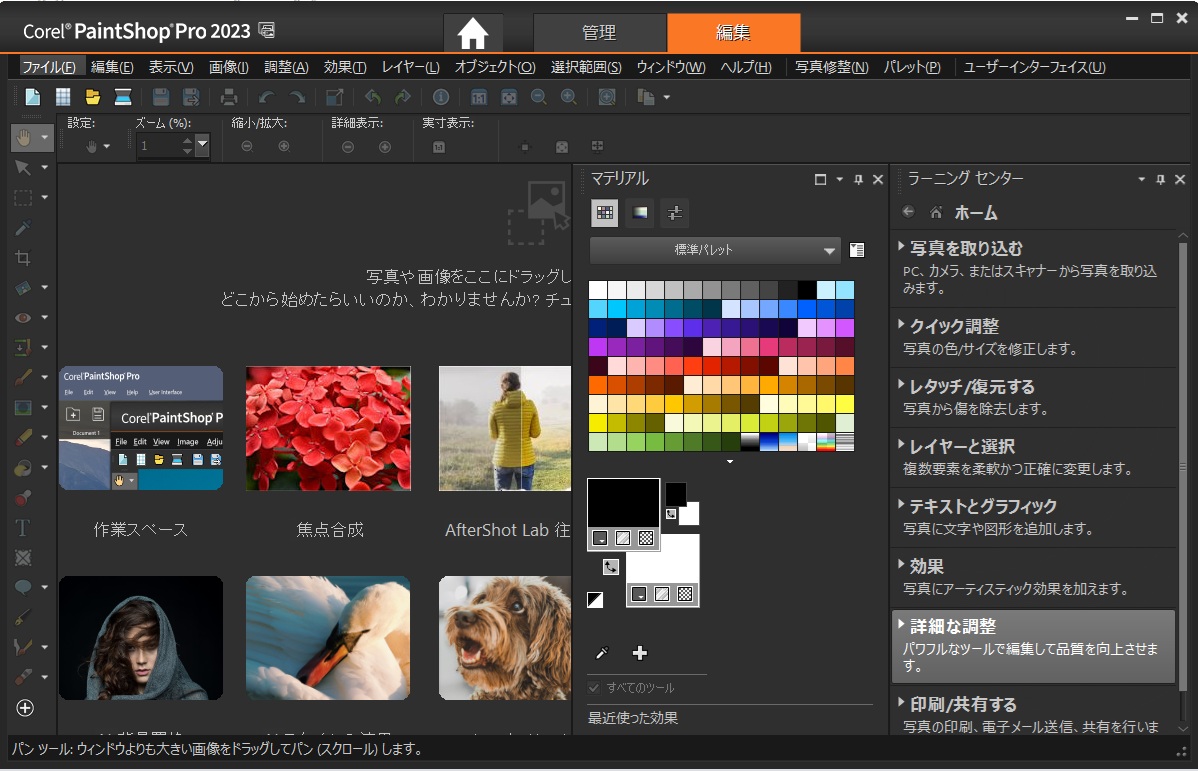Viewport: 1198px width, 771px height.
Task: Open the zoom percentage dropdown arrow
Action: (203, 146)
